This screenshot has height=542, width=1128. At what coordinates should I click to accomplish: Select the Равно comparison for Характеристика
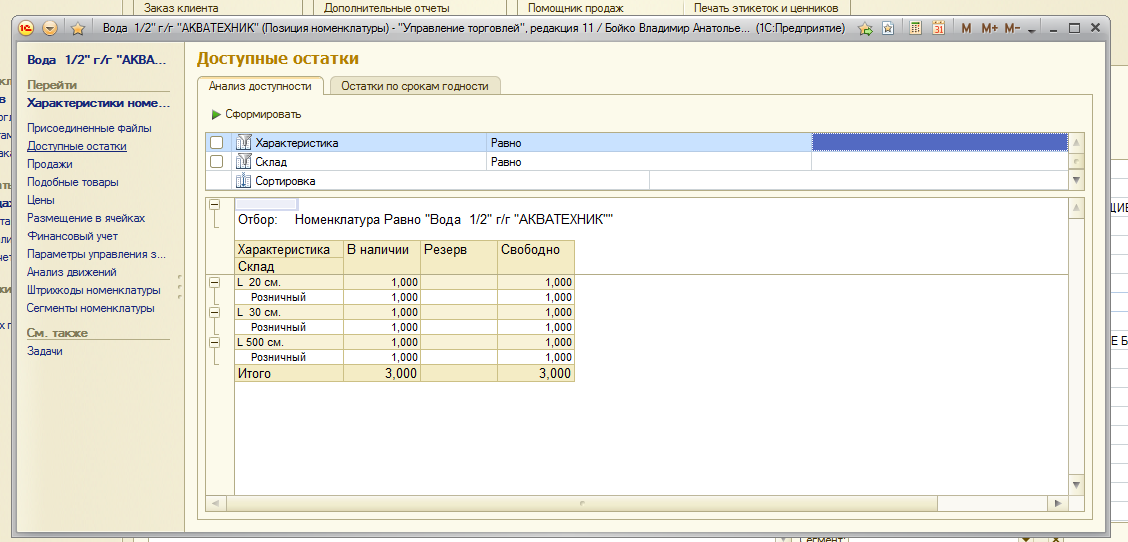(x=650, y=143)
